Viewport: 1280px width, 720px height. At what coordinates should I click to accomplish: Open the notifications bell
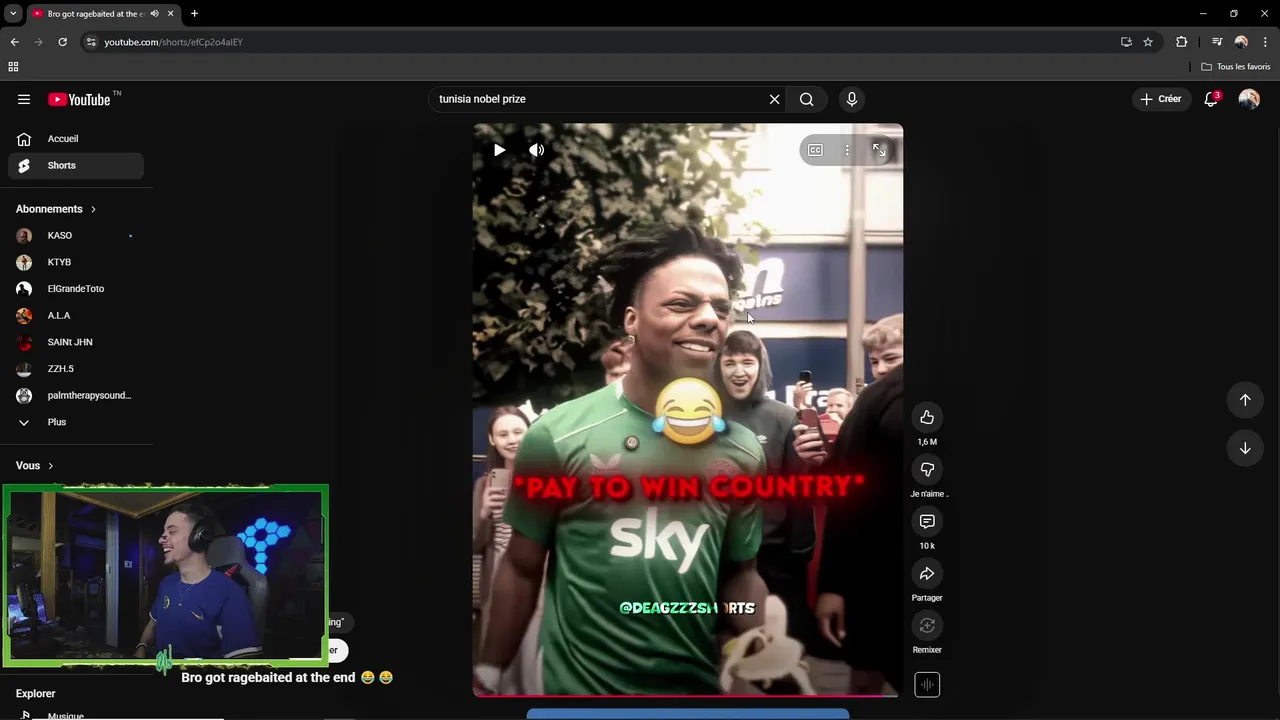(x=1211, y=99)
